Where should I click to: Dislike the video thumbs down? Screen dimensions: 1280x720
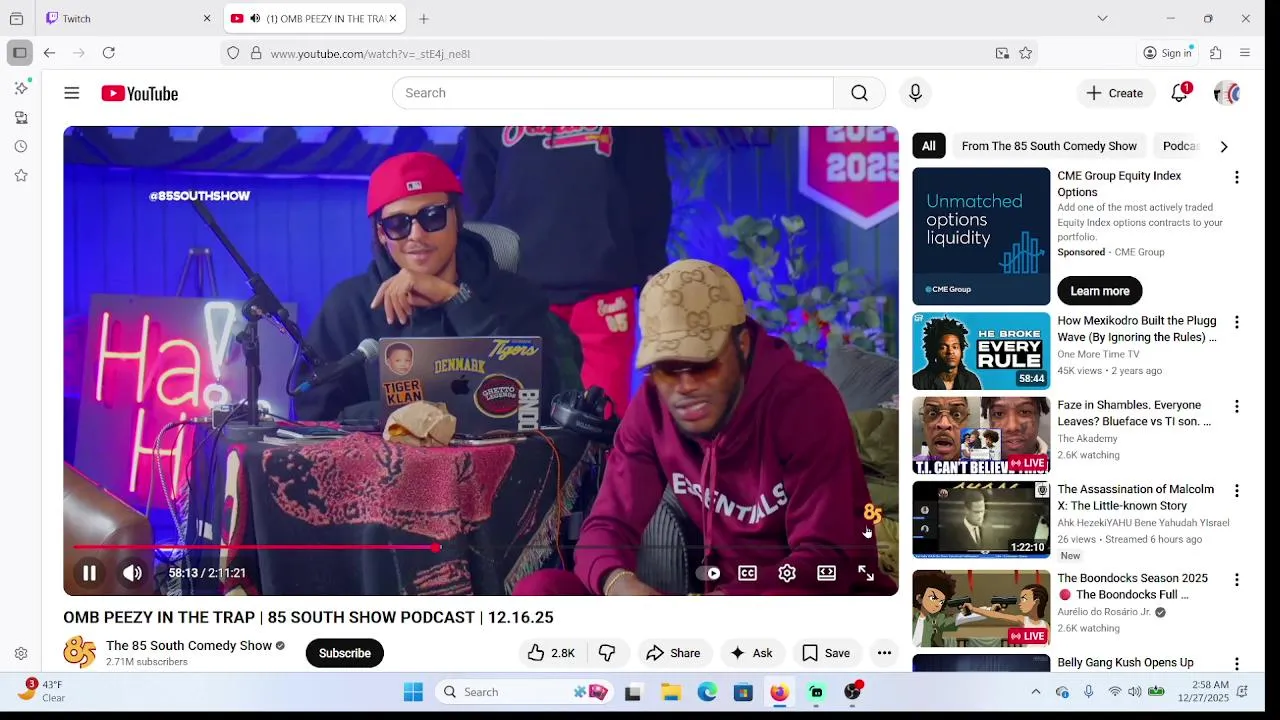pyautogui.click(x=607, y=653)
